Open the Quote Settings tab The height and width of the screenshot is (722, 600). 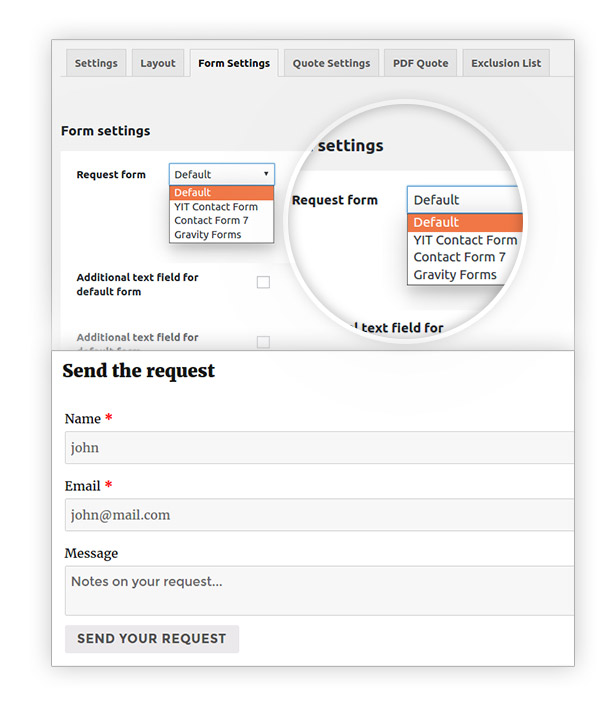(x=331, y=63)
